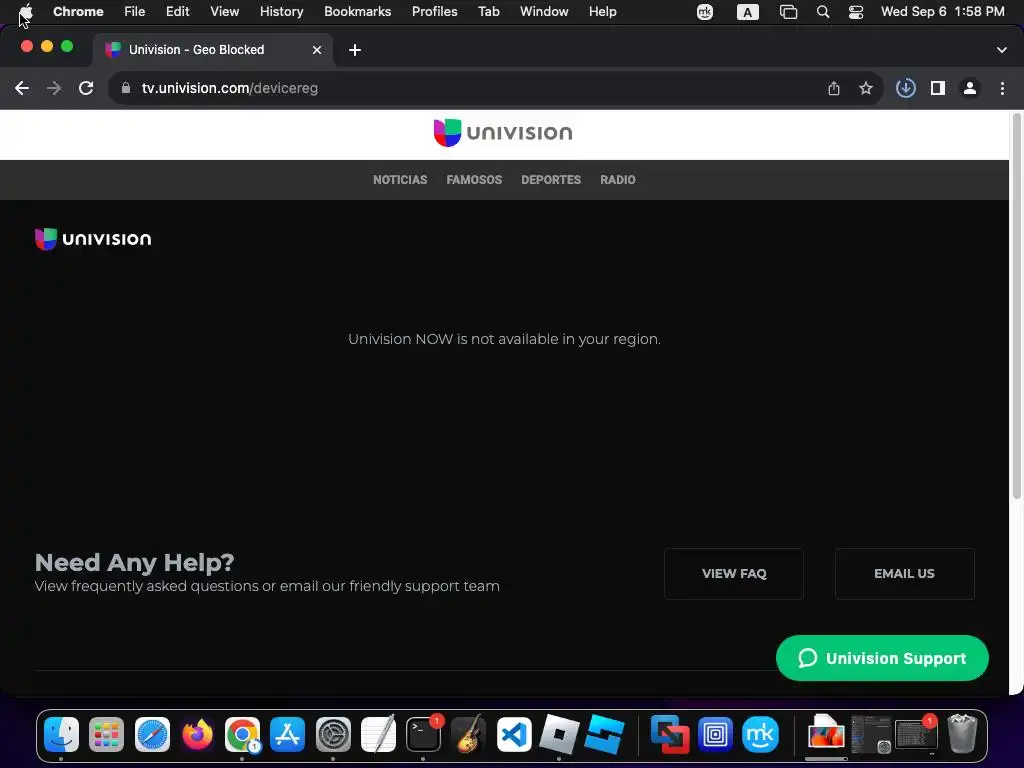Open App Store from the dock
The height and width of the screenshot is (768, 1024).
pos(287,734)
